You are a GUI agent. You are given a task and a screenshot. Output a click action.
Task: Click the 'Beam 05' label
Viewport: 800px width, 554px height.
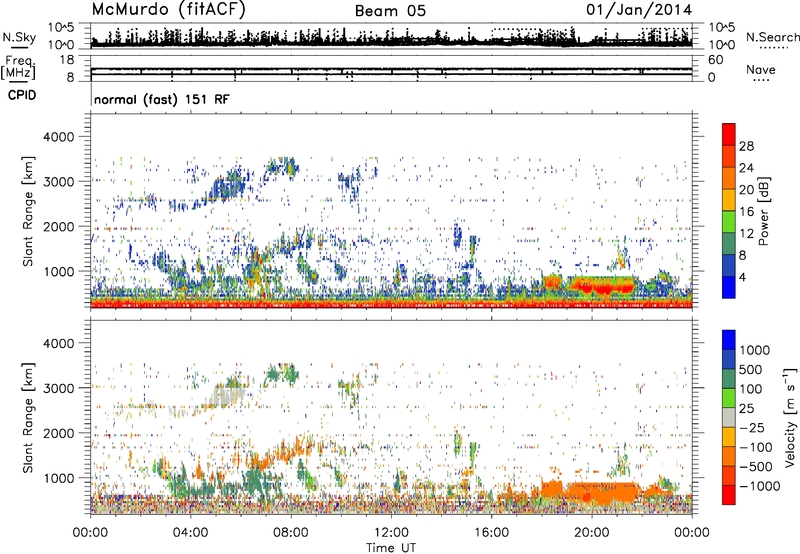pyautogui.click(x=390, y=11)
